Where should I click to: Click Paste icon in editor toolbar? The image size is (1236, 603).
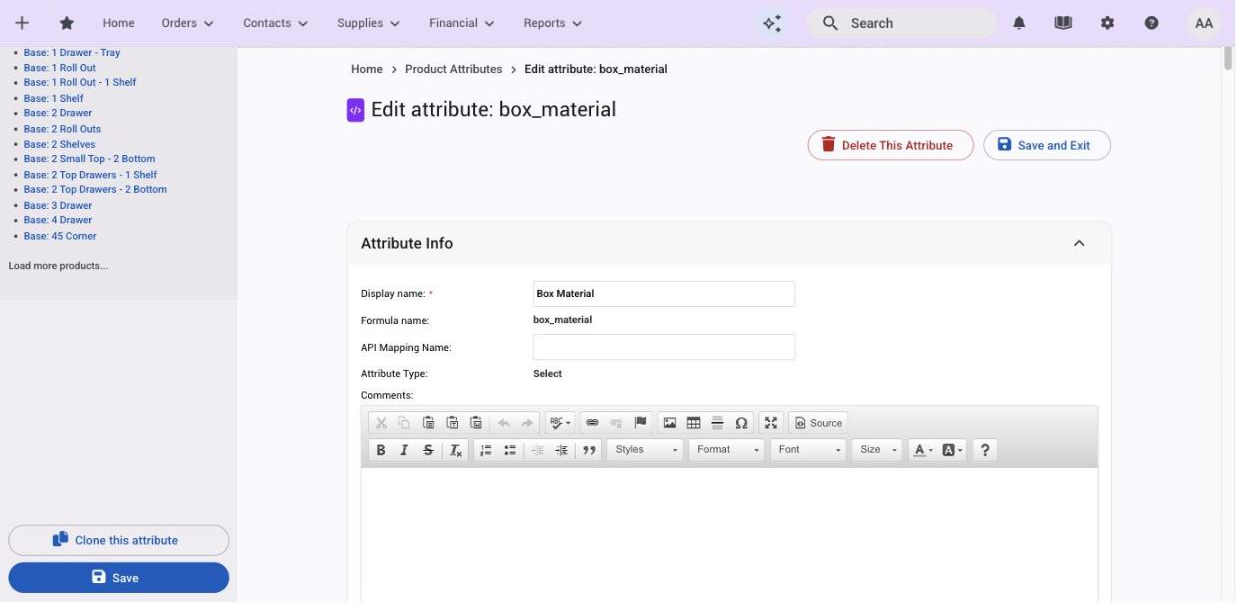[428, 423]
